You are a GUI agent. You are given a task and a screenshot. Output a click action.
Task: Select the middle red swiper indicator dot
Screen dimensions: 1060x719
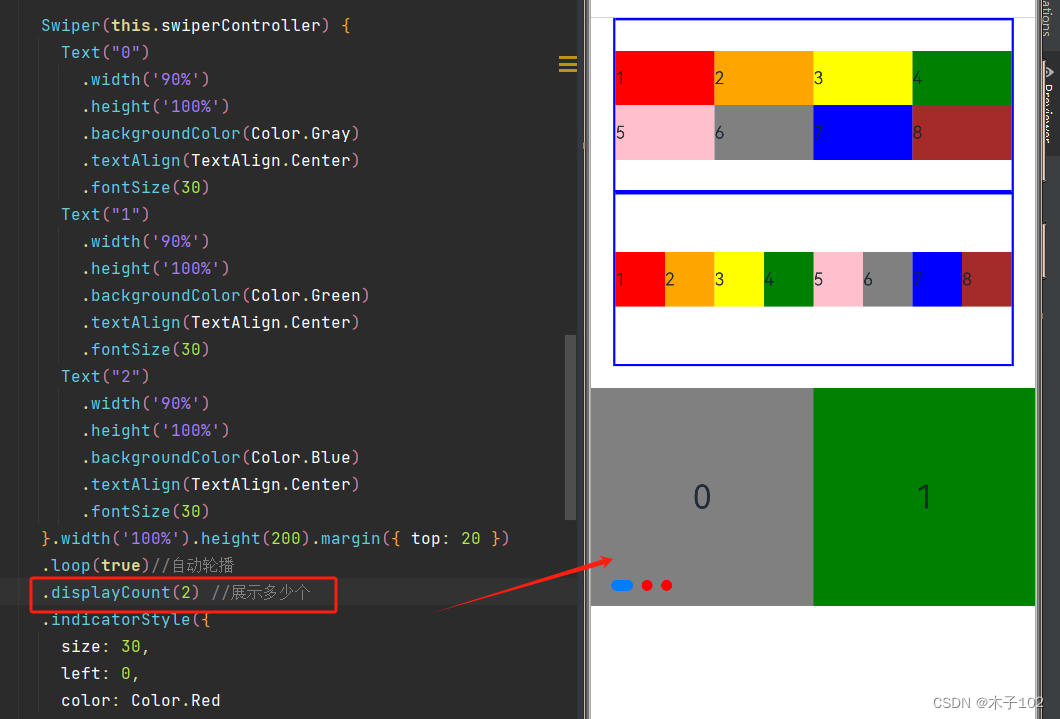coord(647,585)
